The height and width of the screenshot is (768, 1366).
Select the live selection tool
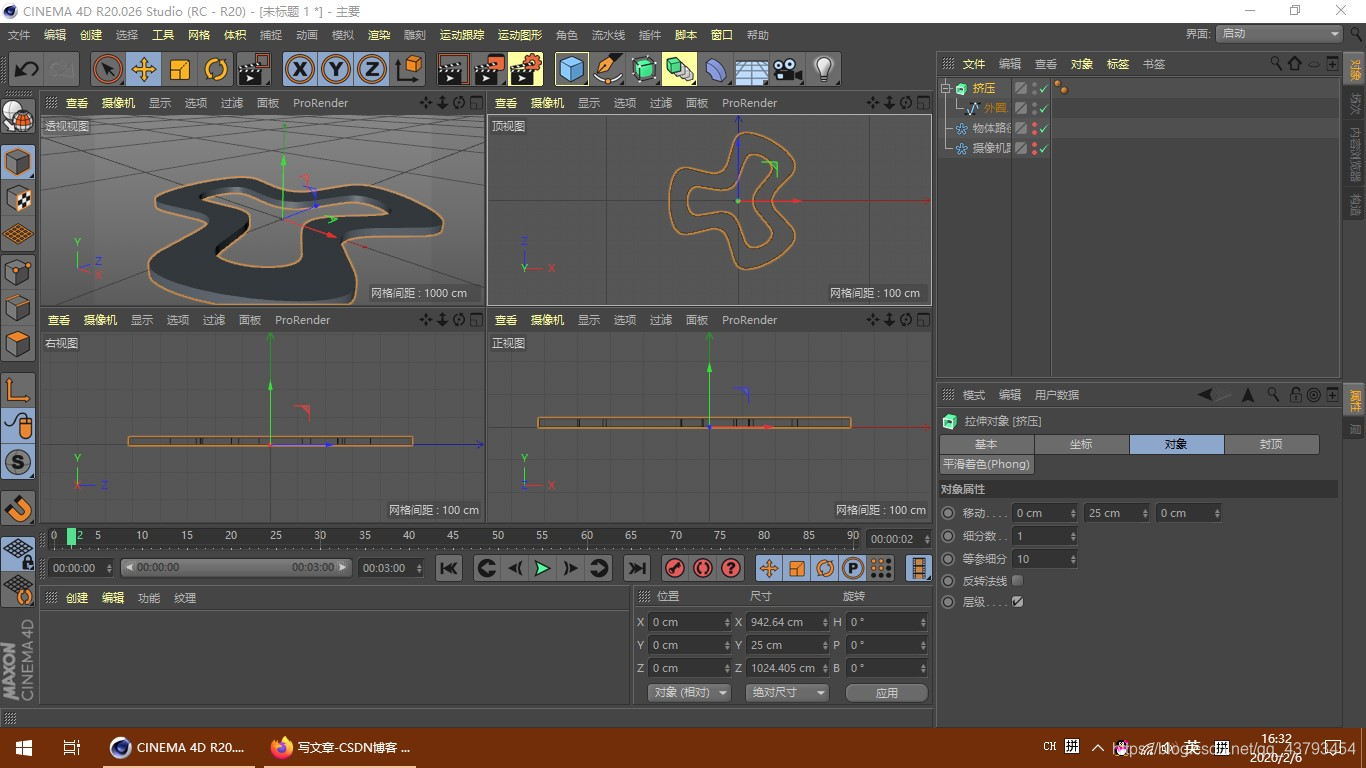pos(108,70)
